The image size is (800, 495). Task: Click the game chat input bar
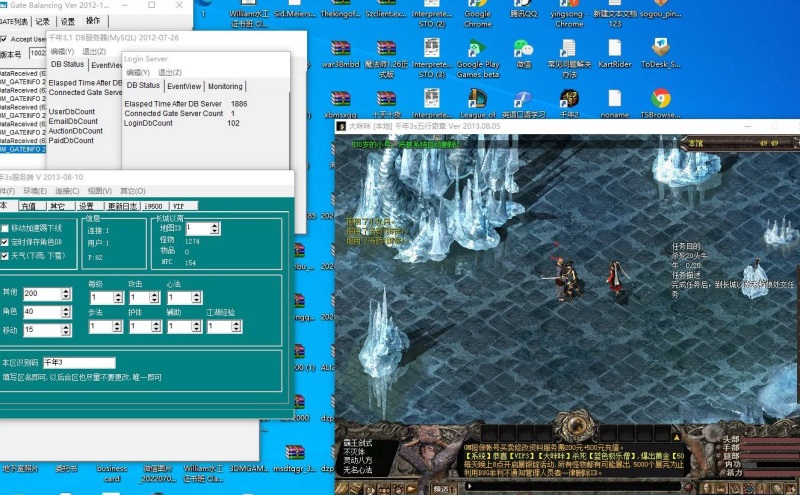coord(574,487)
